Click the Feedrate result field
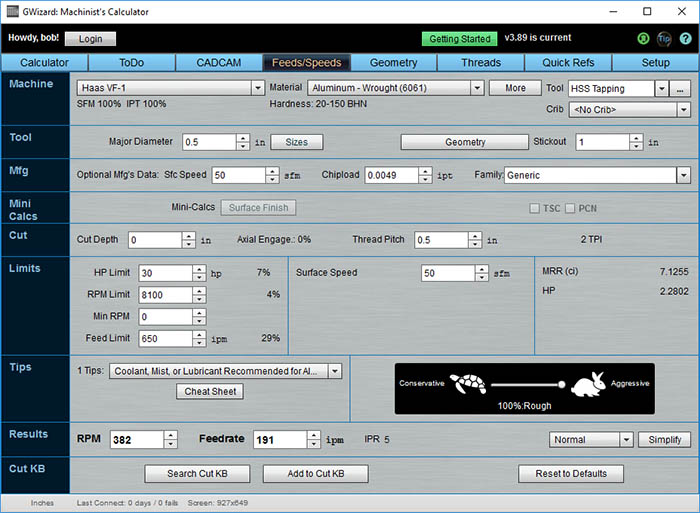700x513 pixels. 280,440
